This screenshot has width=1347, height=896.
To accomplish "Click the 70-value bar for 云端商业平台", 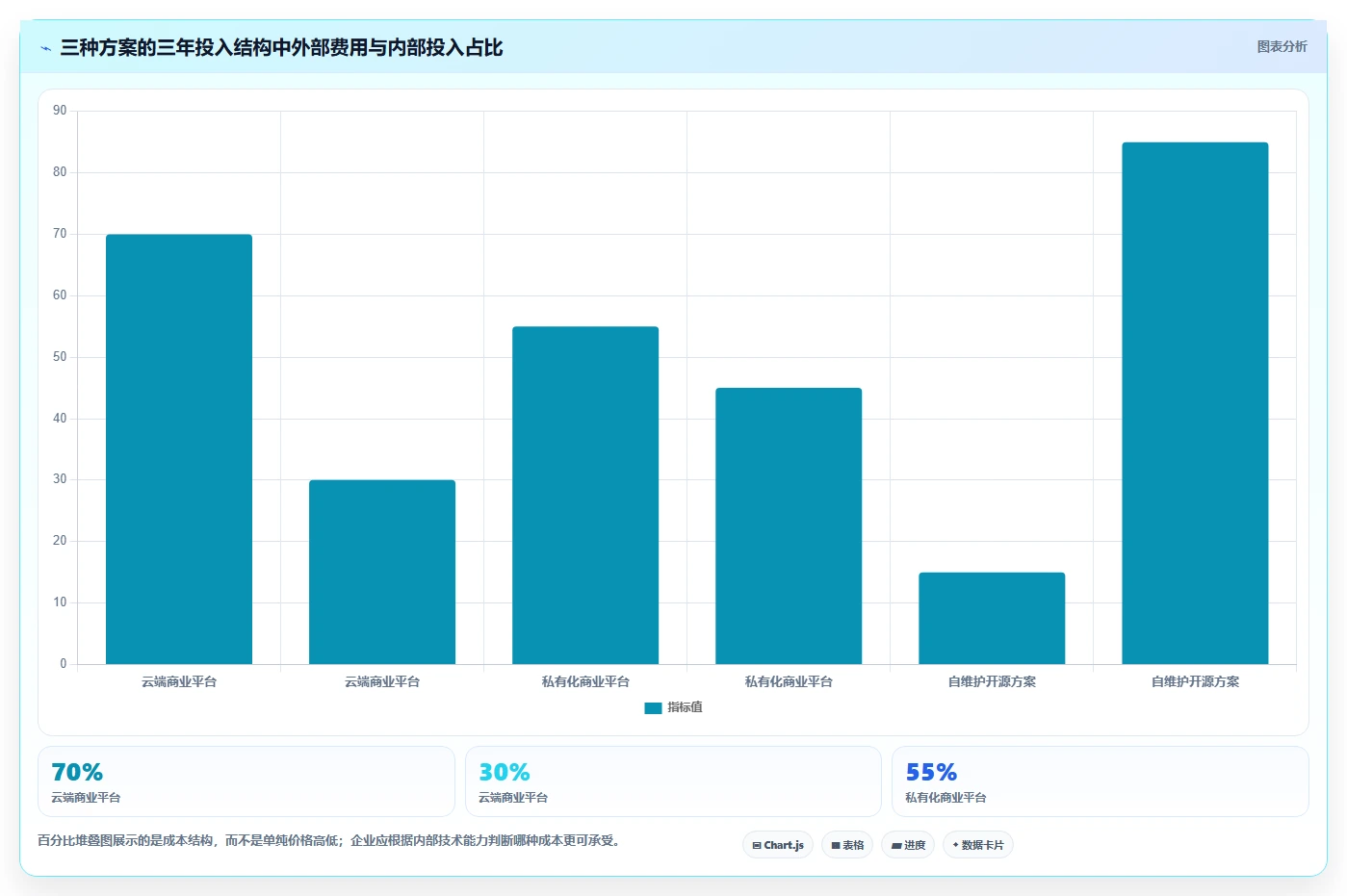I will pyautogui.click(x=179, y=449).
